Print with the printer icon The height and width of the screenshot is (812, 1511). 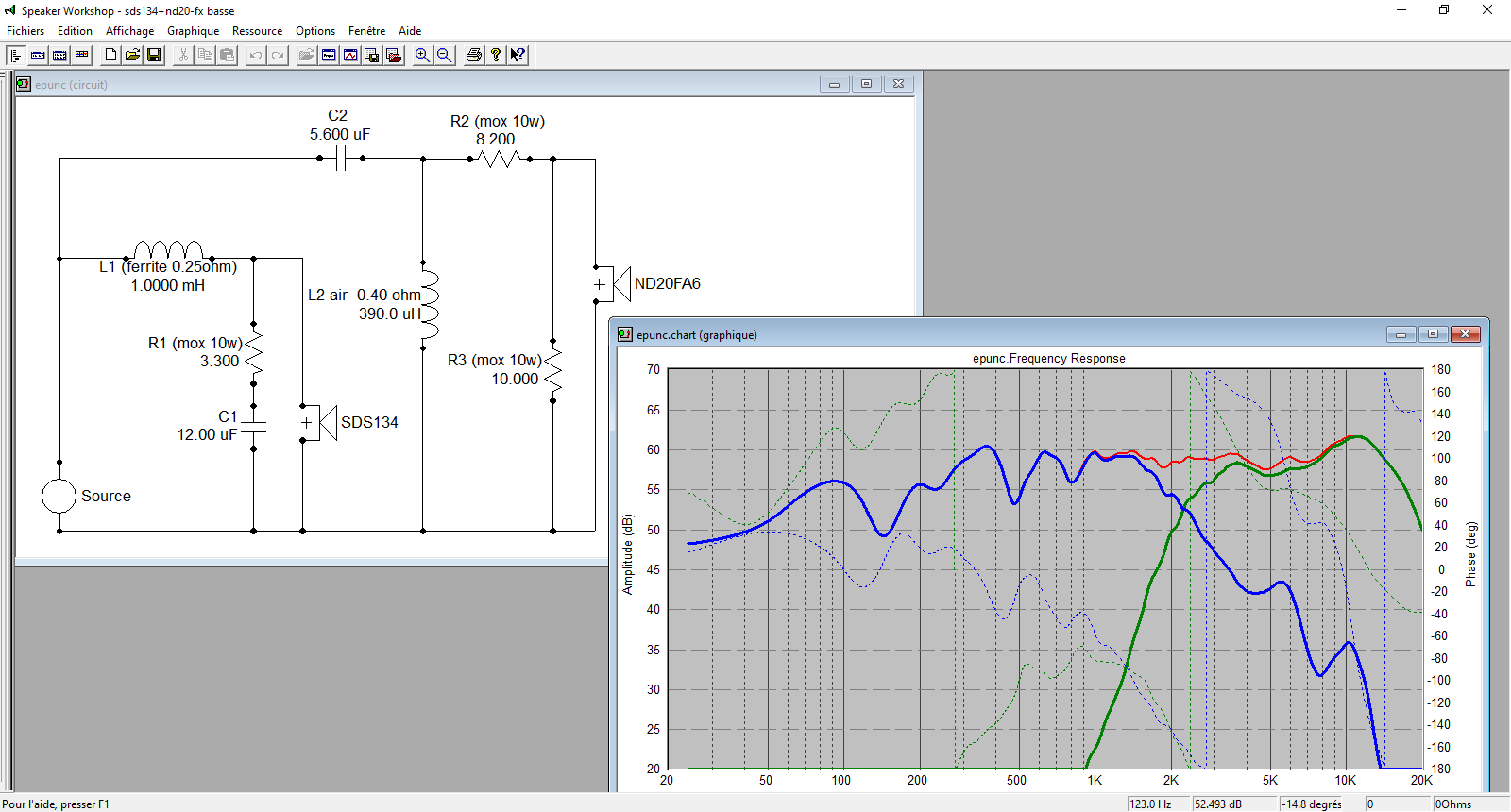pyautogui.click(x=474, y=56)
